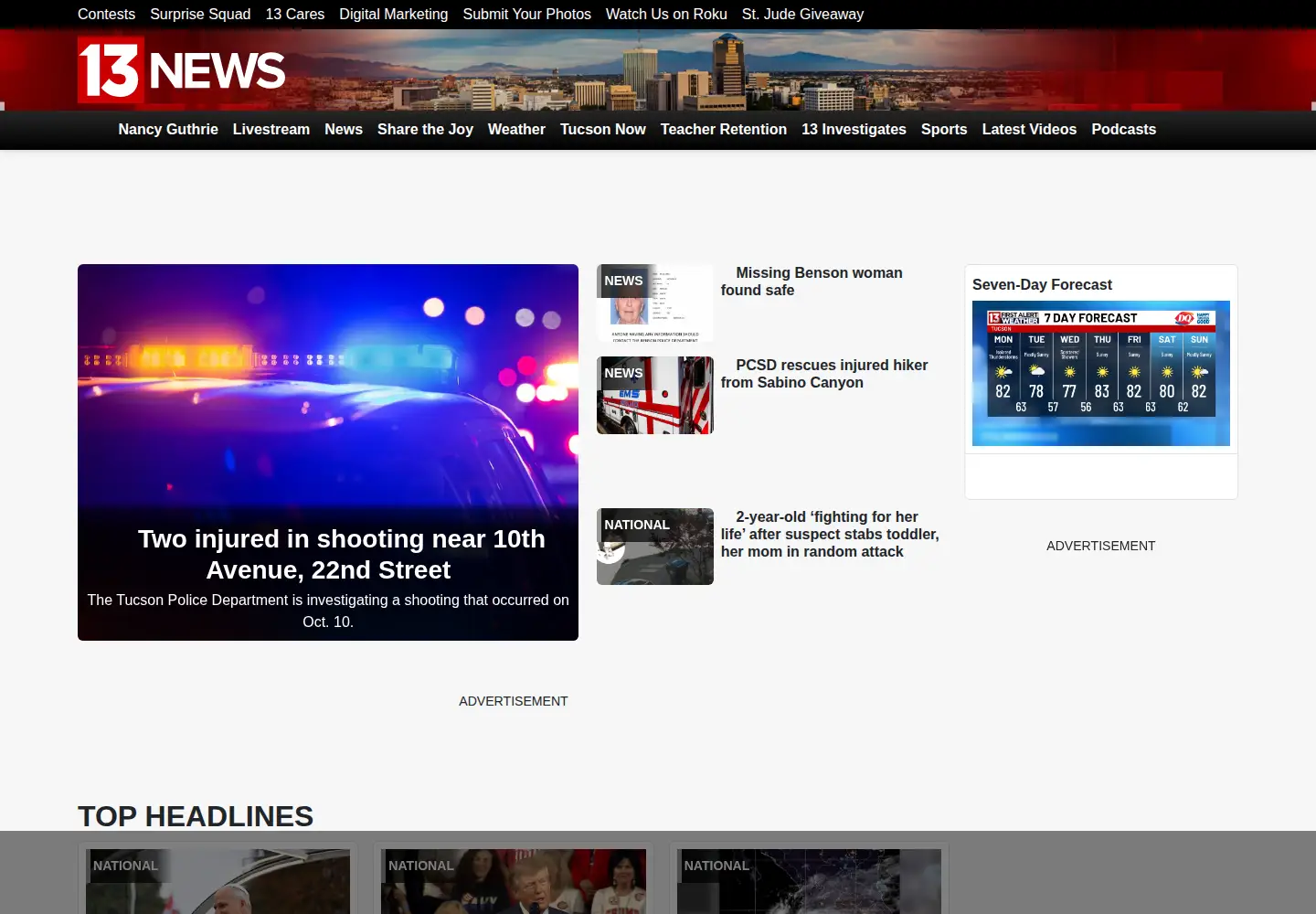Open Teacher Retention section
1316x914 pixels.
coord(724,130)
